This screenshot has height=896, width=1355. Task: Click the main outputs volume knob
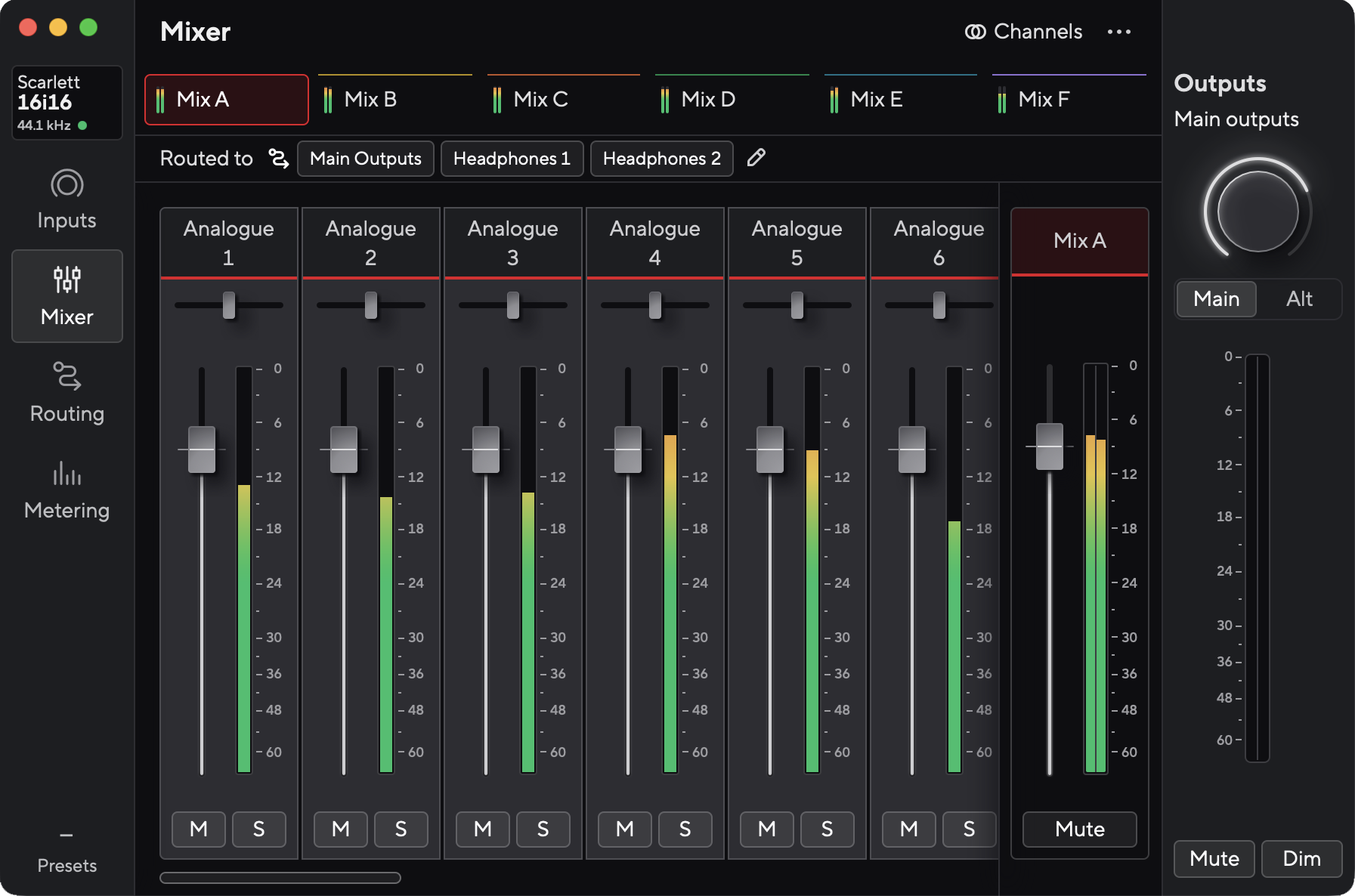[x=1258, y=212]
